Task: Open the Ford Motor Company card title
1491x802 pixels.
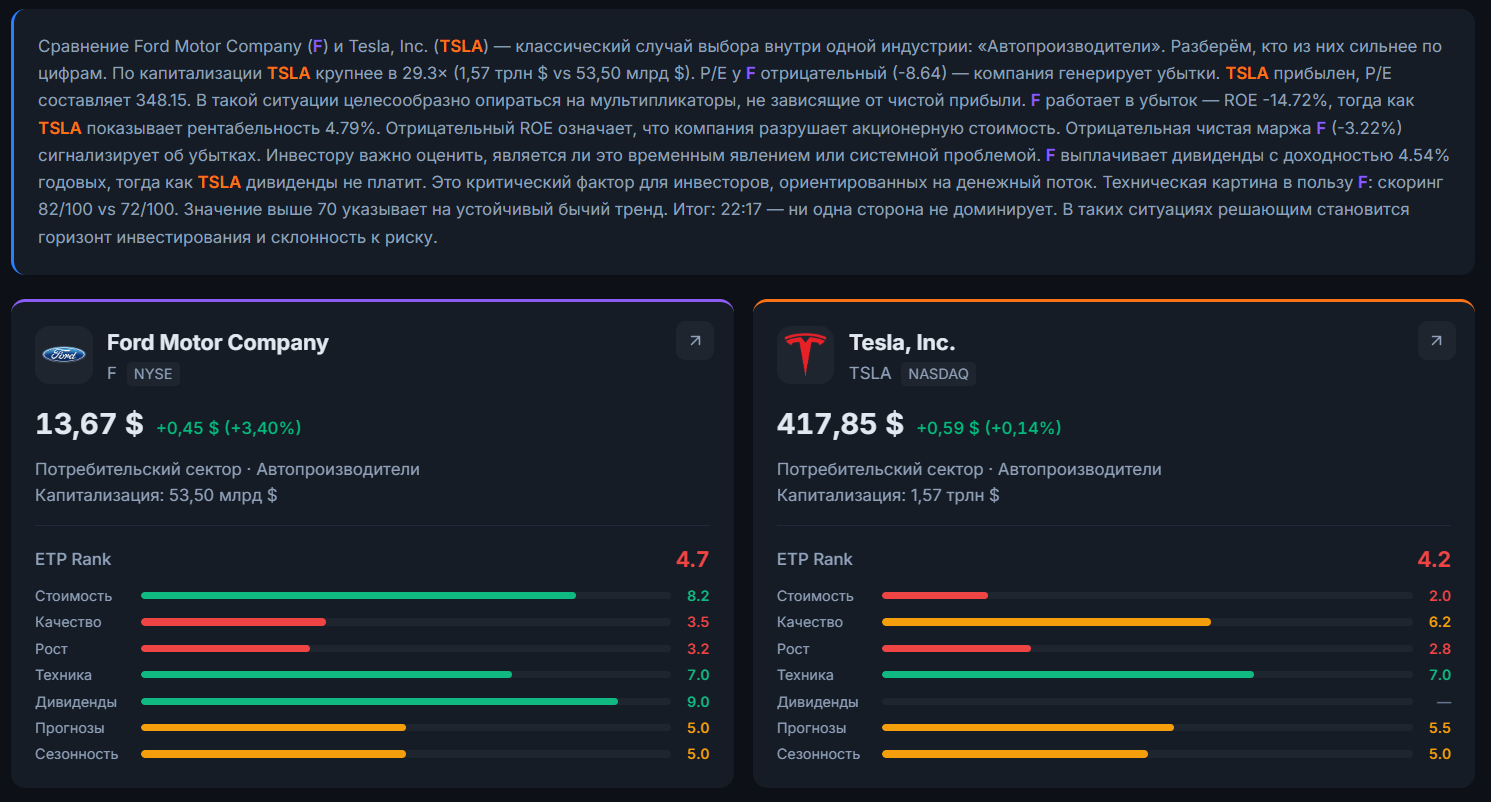Action: 218,342
